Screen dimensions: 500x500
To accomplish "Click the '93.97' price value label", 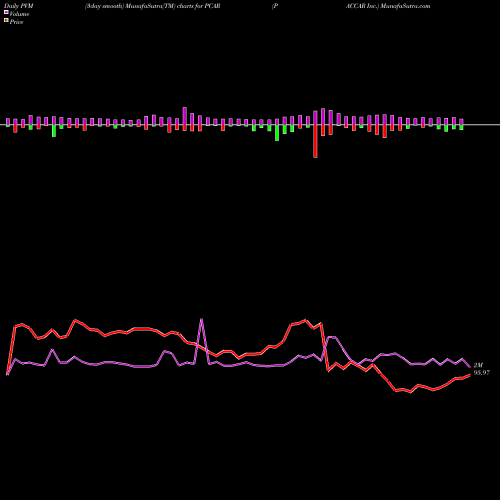I will pos(482,373).
